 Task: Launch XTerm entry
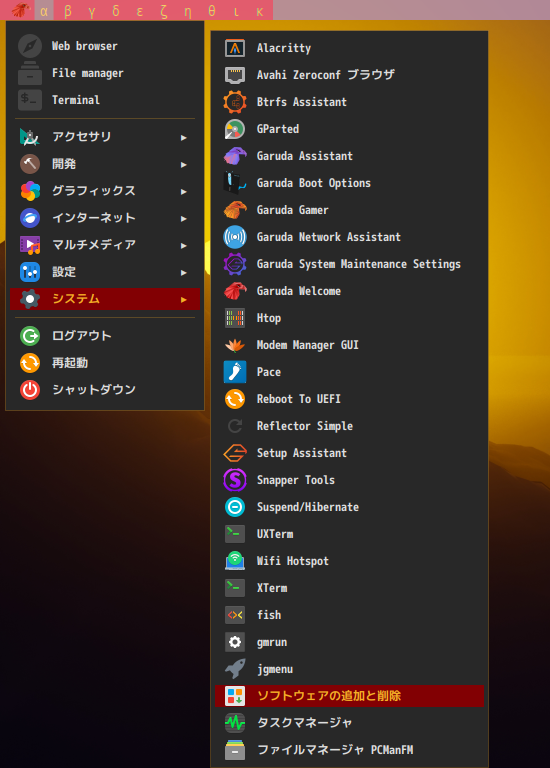point(349,588)
